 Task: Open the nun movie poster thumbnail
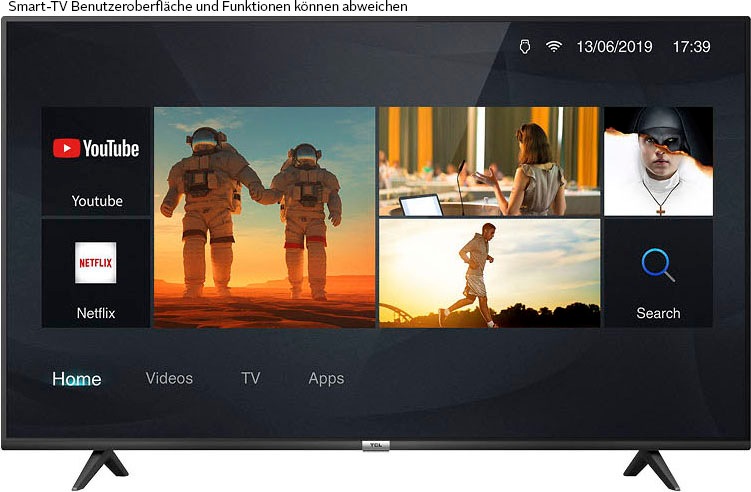[x=658, y=161]
